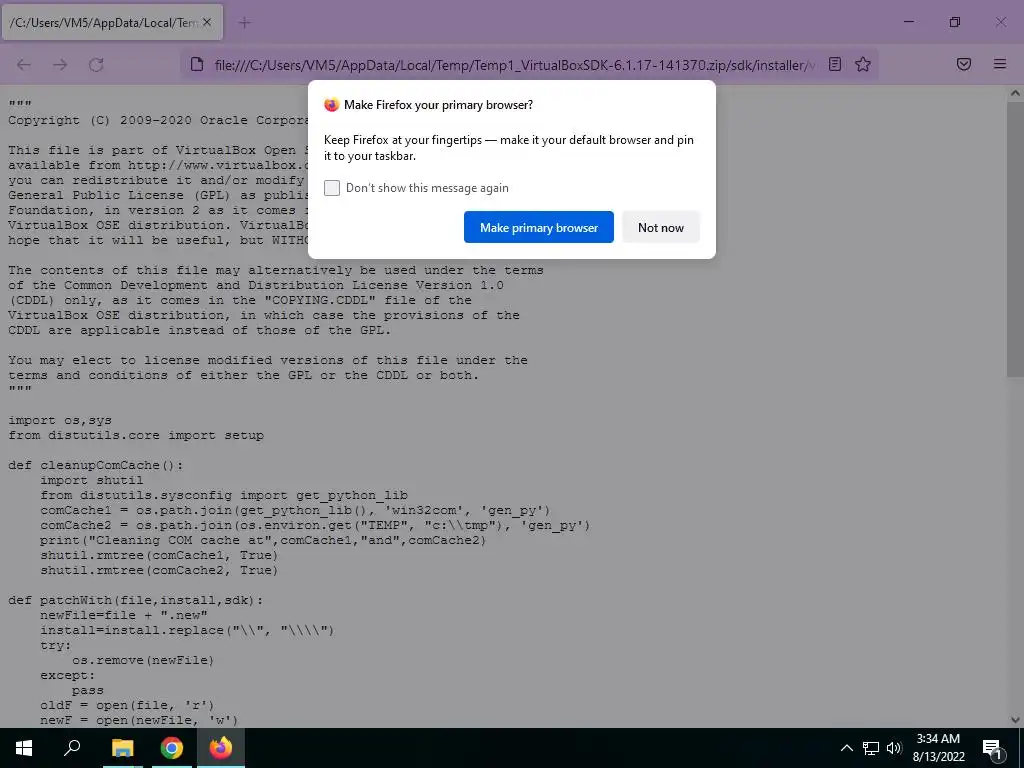Click the 'Make Firefox your primary browser?' title

pos(438,104)
